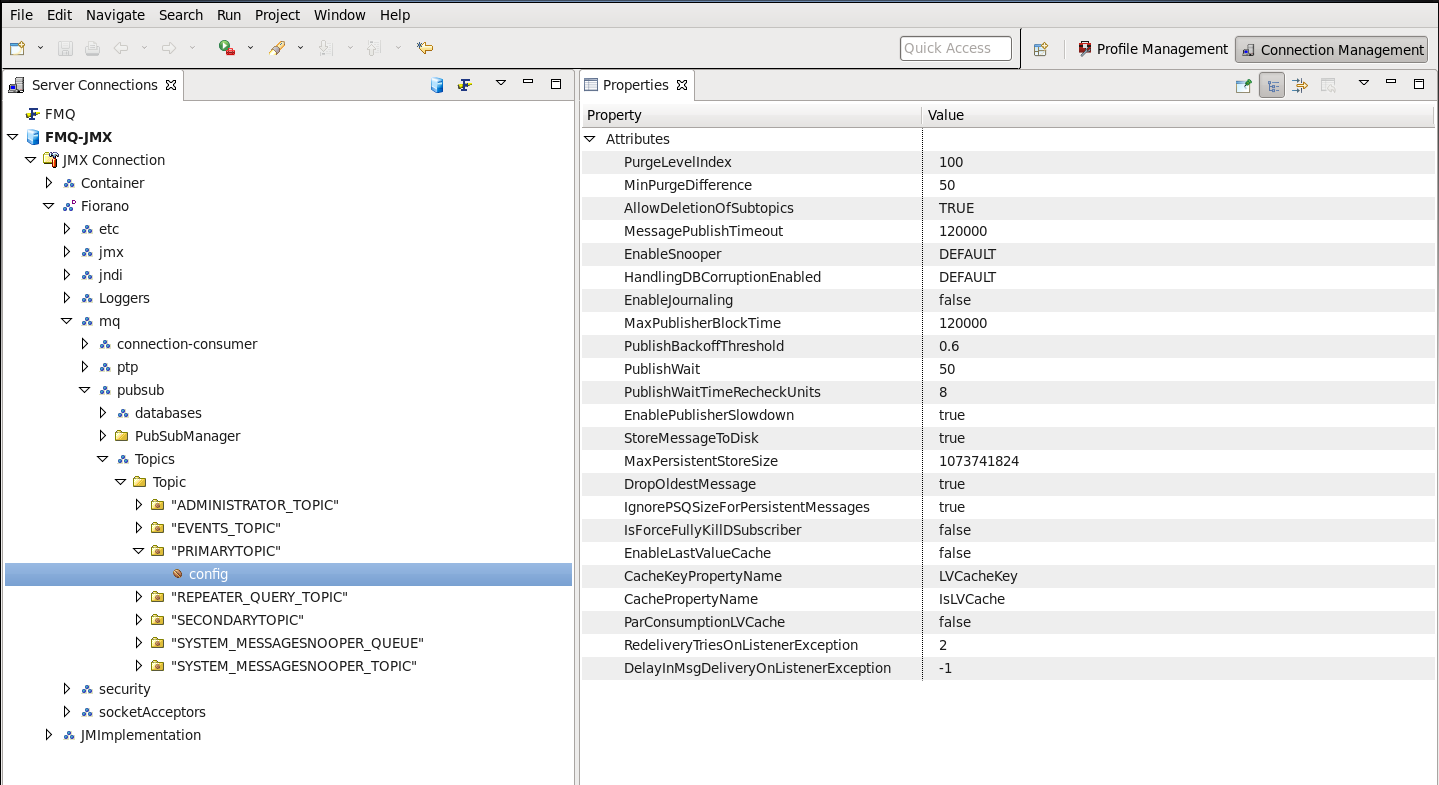This screenshot has width=1439, height=785.
Task: Open the Properties view menu arrow
Action: (x=1363, y=84)
